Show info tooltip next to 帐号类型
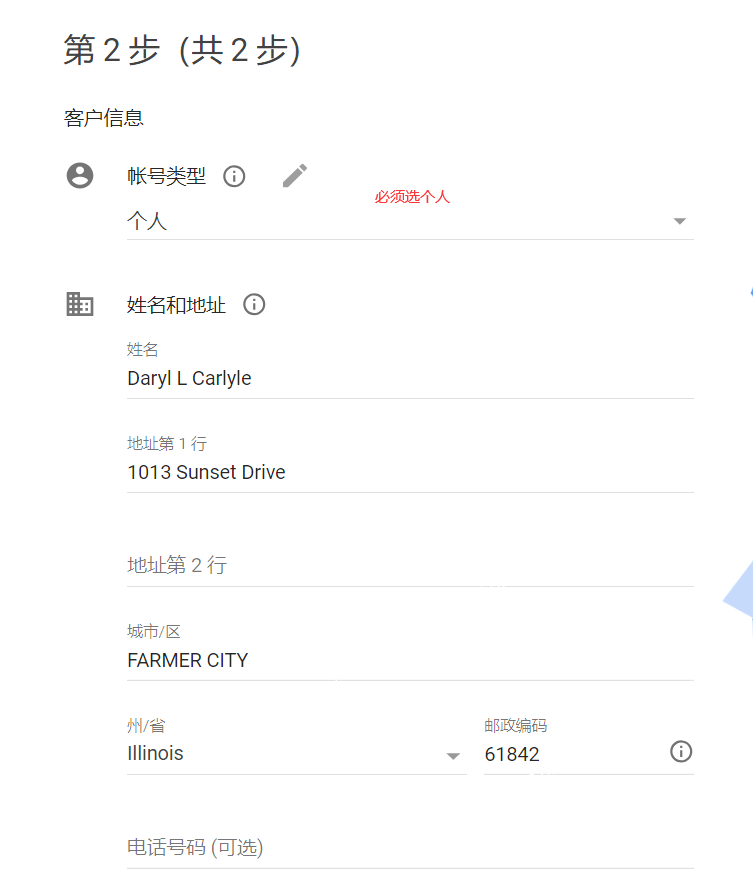 (234, 177)
